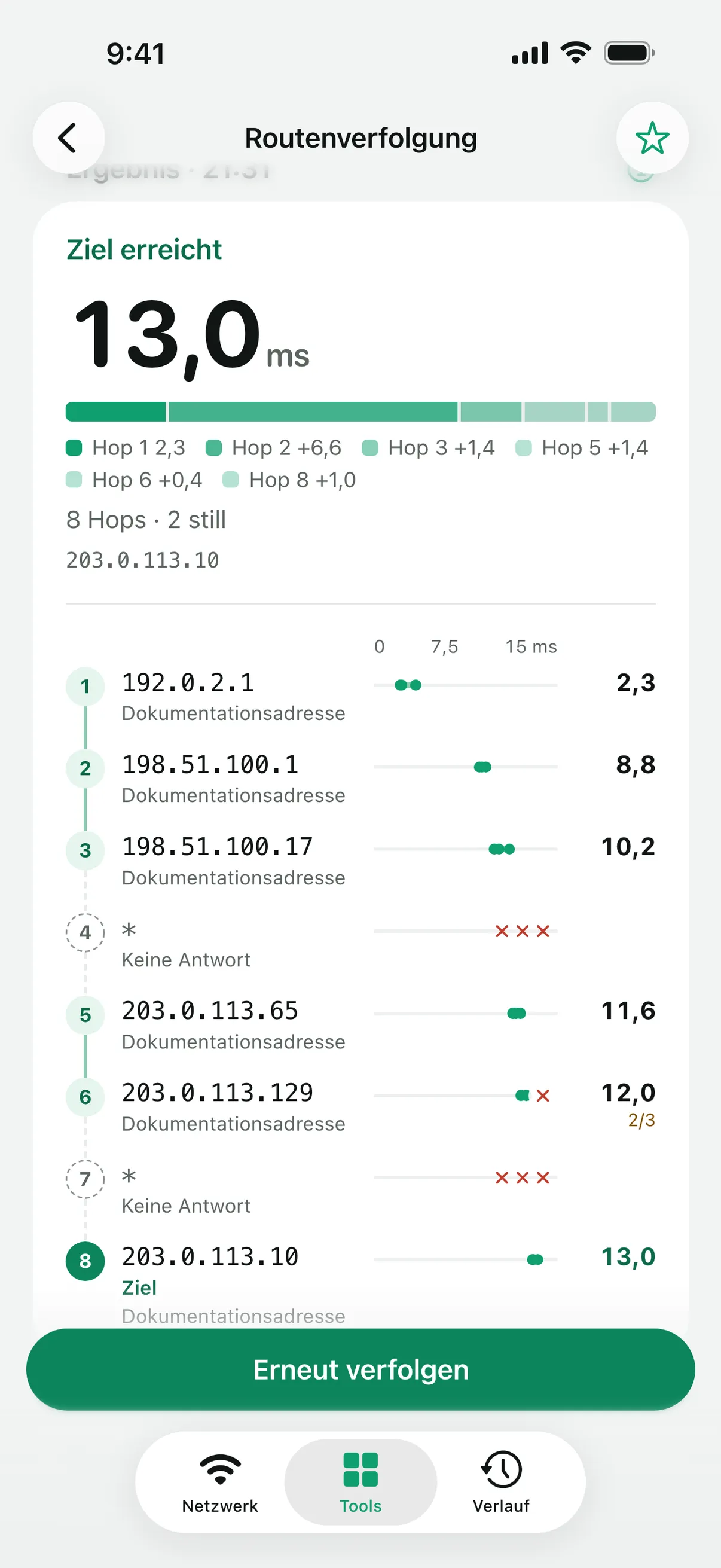Select the dashed hop 7 badge

(85, 1179)
